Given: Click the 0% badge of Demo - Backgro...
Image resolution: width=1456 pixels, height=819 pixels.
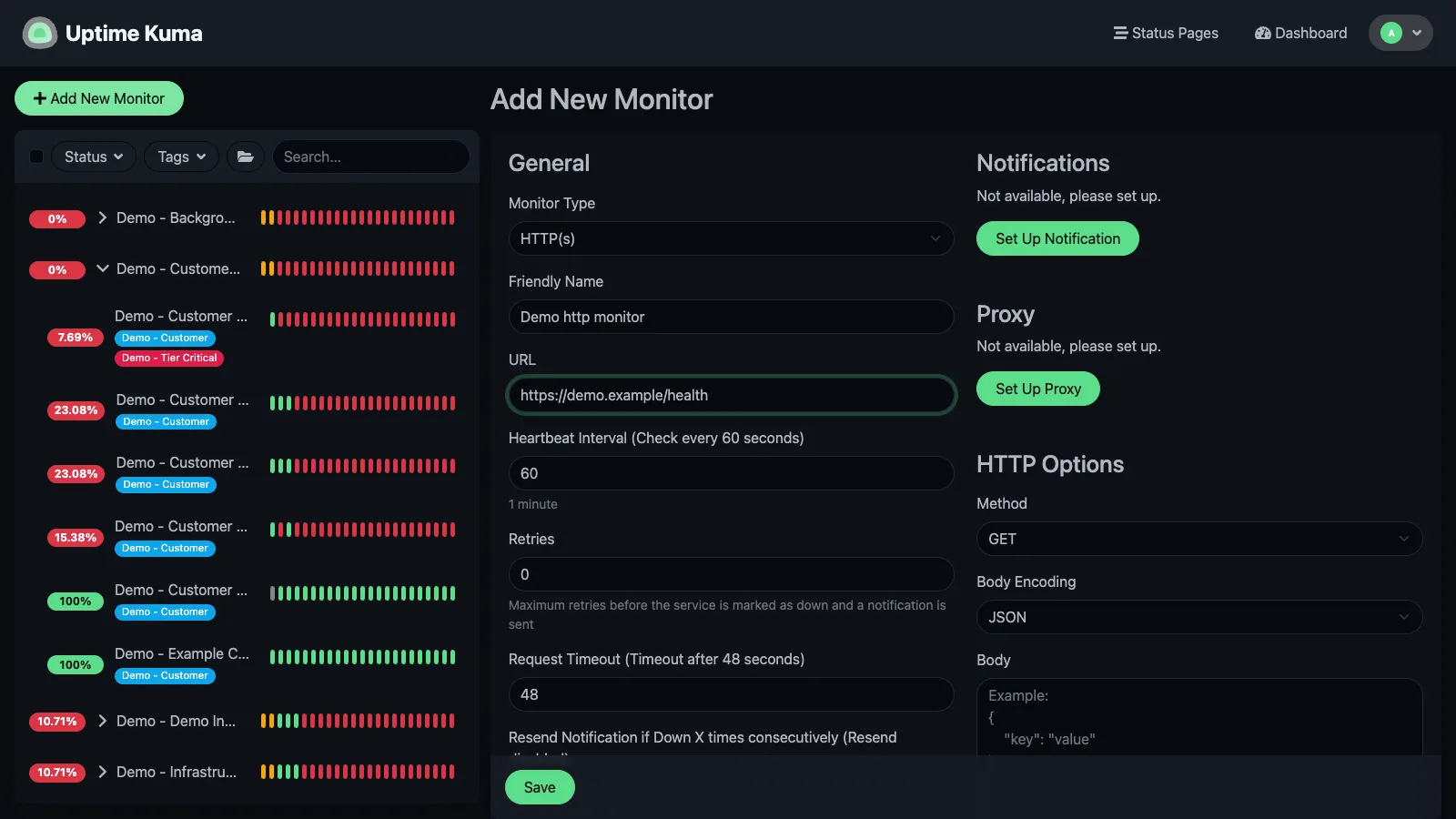Looking at the screenshot, I should pyautogui.click(x=57, y=219).
